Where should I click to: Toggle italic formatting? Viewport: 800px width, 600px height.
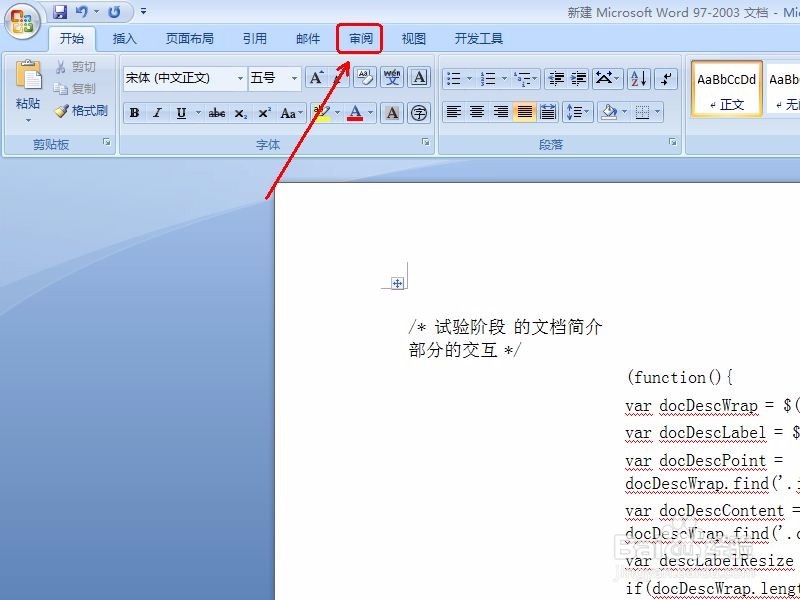click(x=157, y=113)
